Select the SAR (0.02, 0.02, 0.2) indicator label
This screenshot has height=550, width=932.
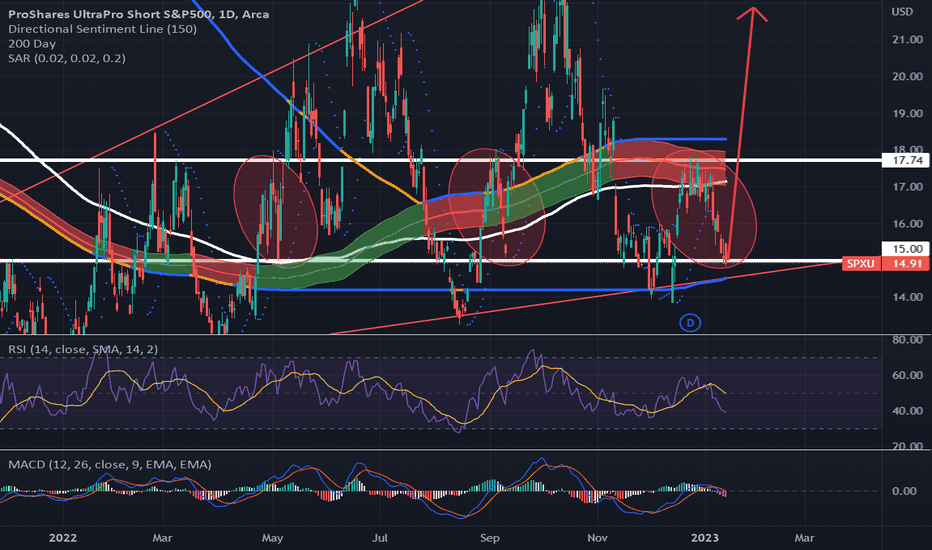(x=67, y=58)
